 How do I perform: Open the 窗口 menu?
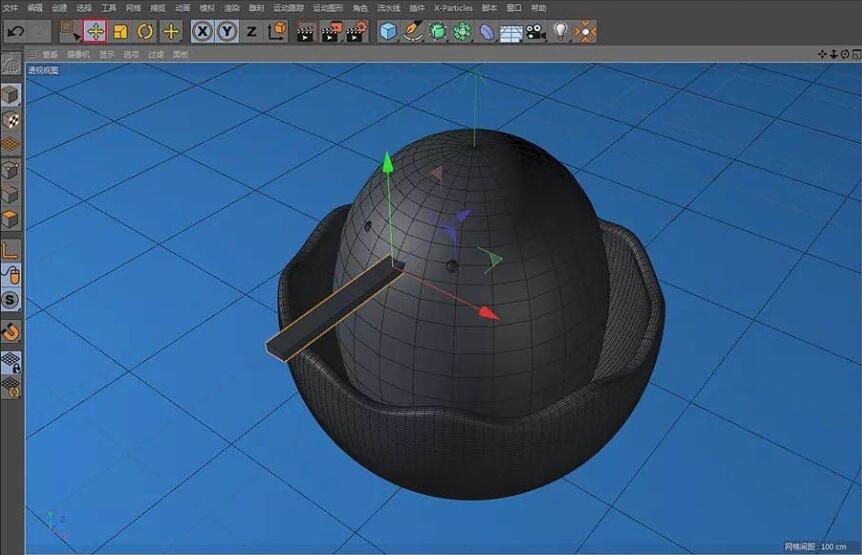coord(514,8)
